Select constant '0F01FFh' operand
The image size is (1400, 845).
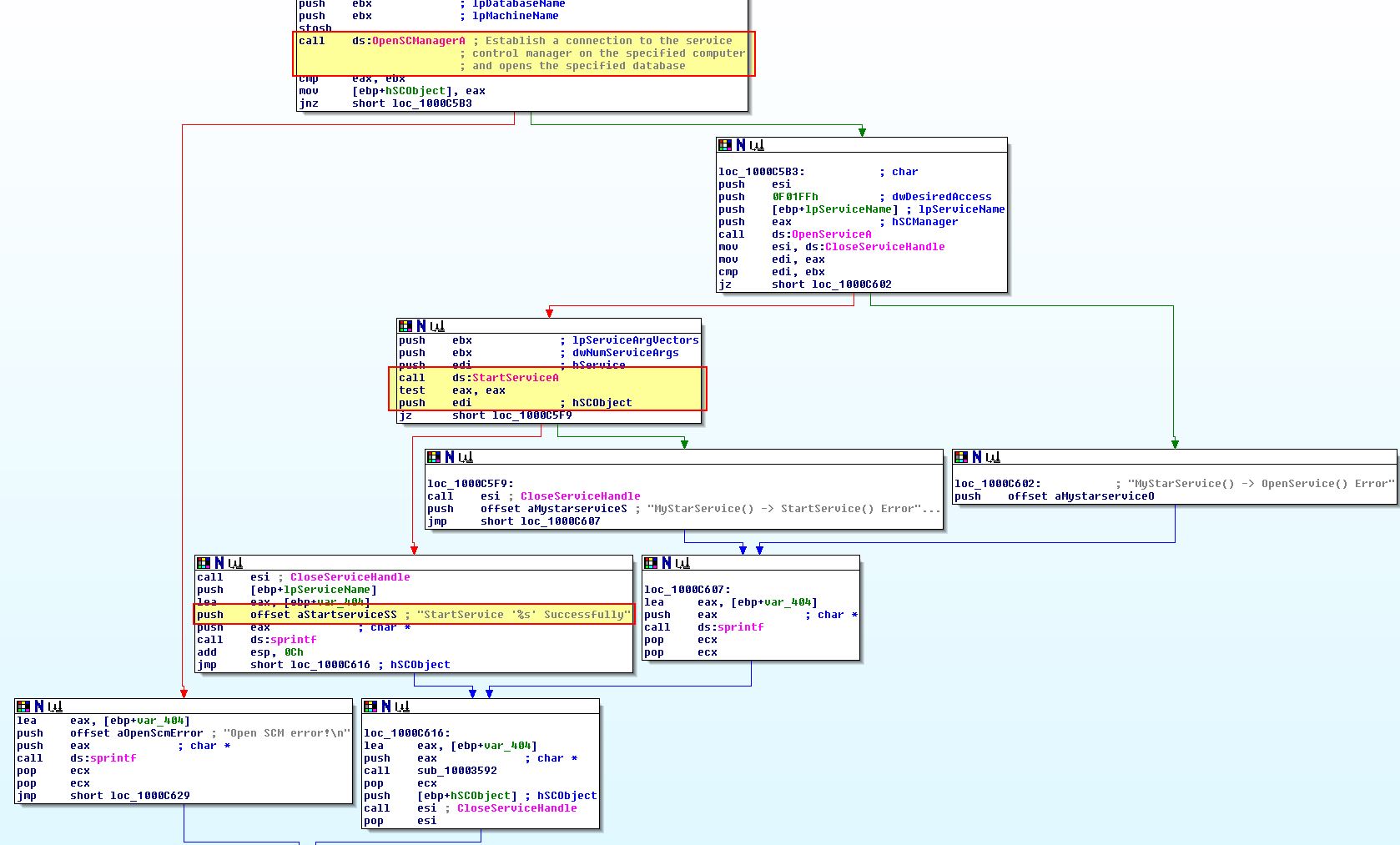click(x=795, y=197)
